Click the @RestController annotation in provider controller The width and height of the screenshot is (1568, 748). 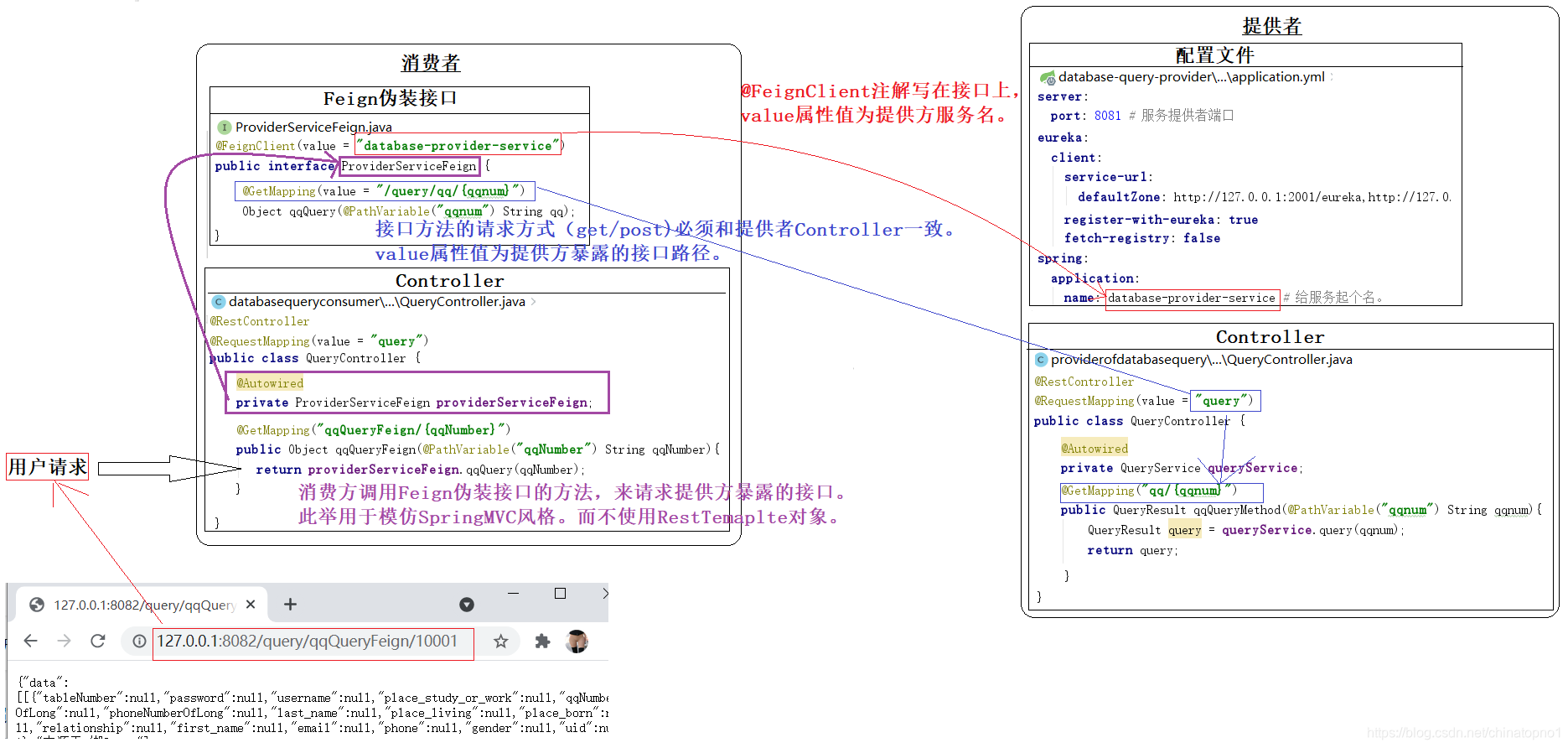tap(1084, 382)
